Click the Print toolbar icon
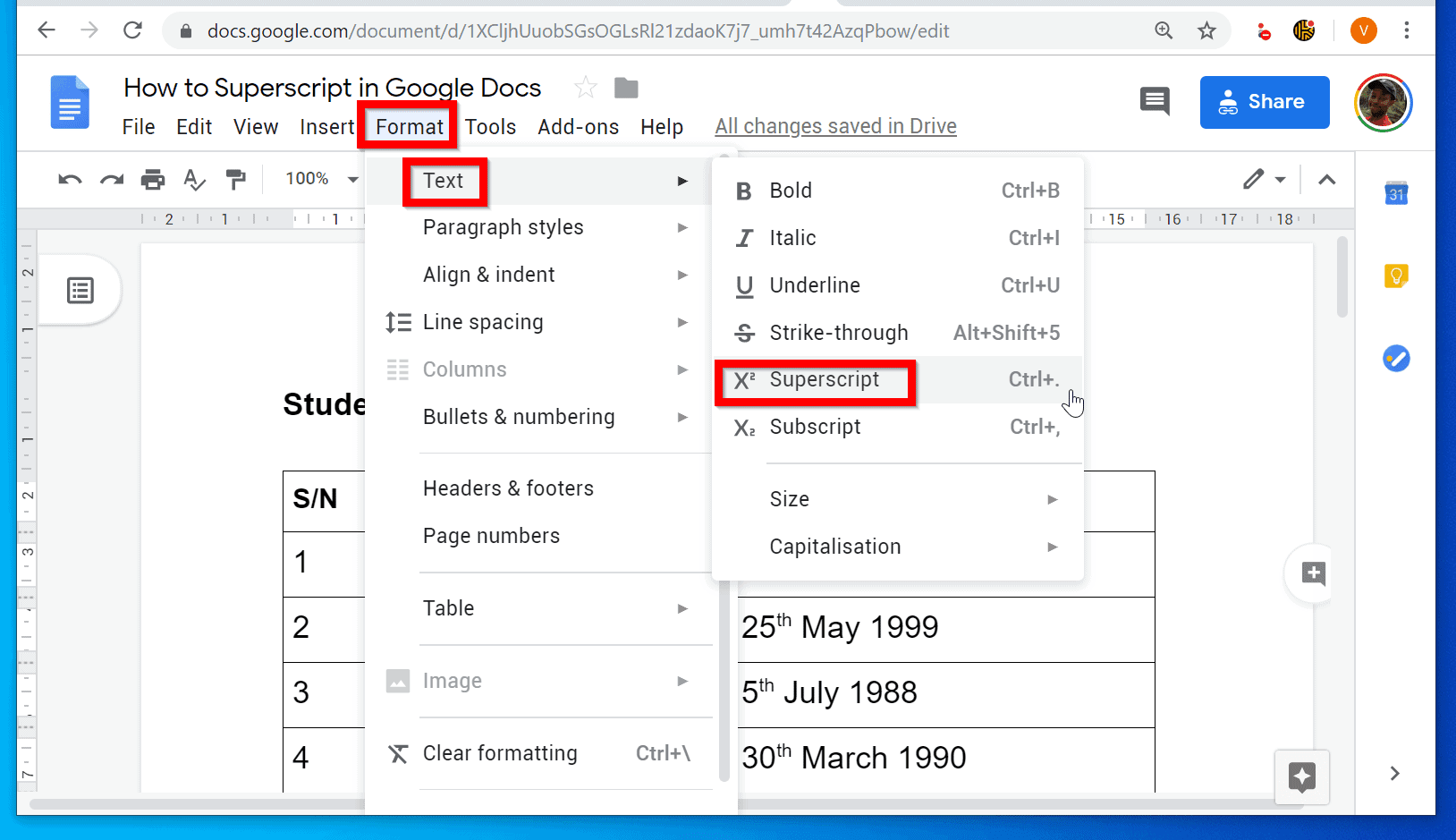This screenshot has height=840, width=1456. click(153, 180)
